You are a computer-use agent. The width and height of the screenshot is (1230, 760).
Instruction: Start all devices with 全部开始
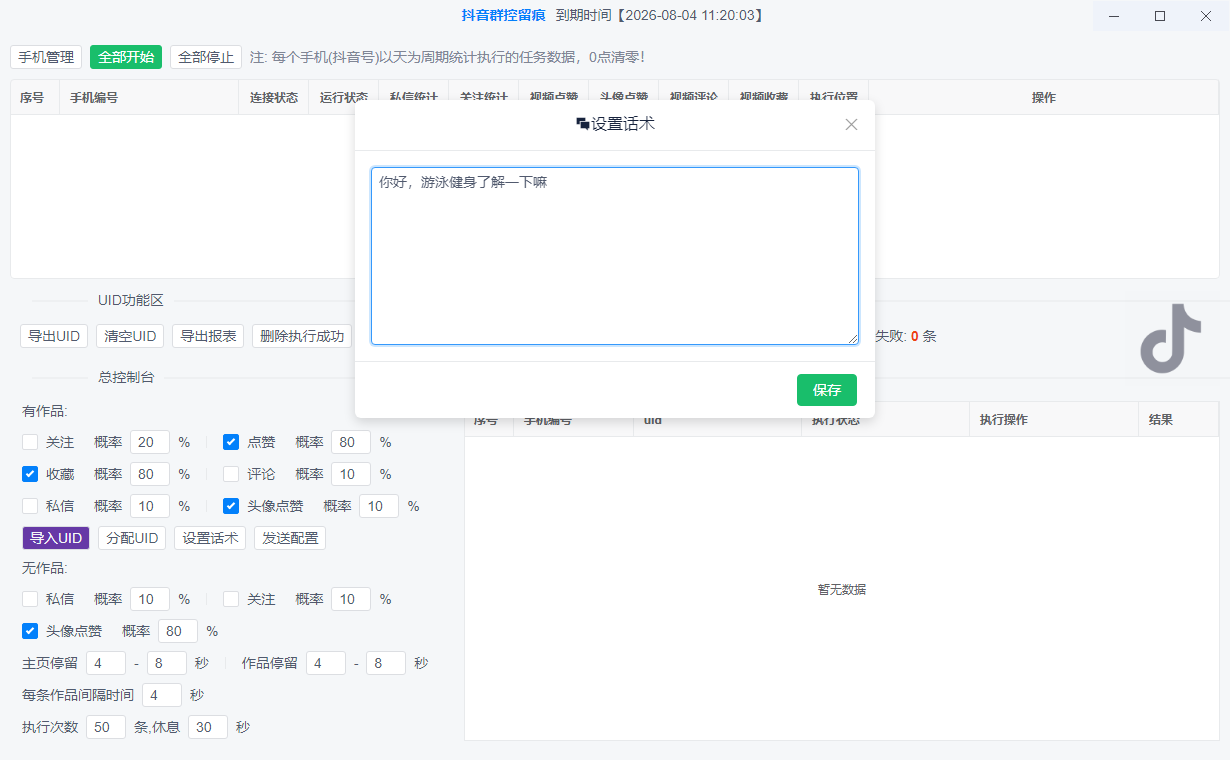pyautogui.click(x=126, y=57)
